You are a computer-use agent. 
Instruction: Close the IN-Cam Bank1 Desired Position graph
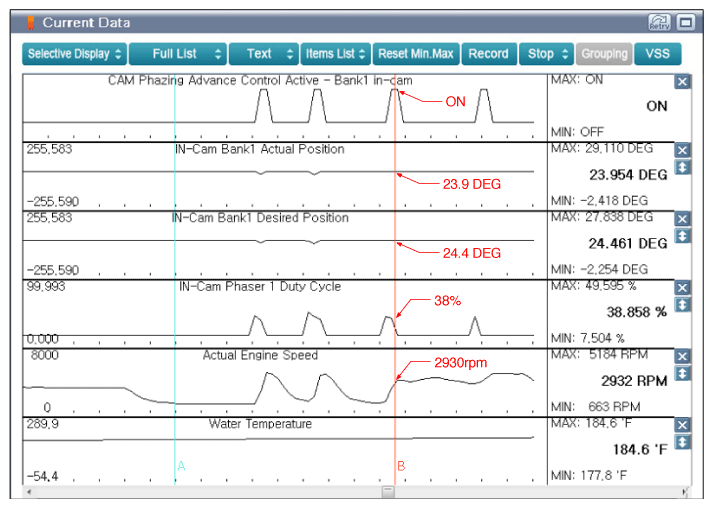click(682, 219)
